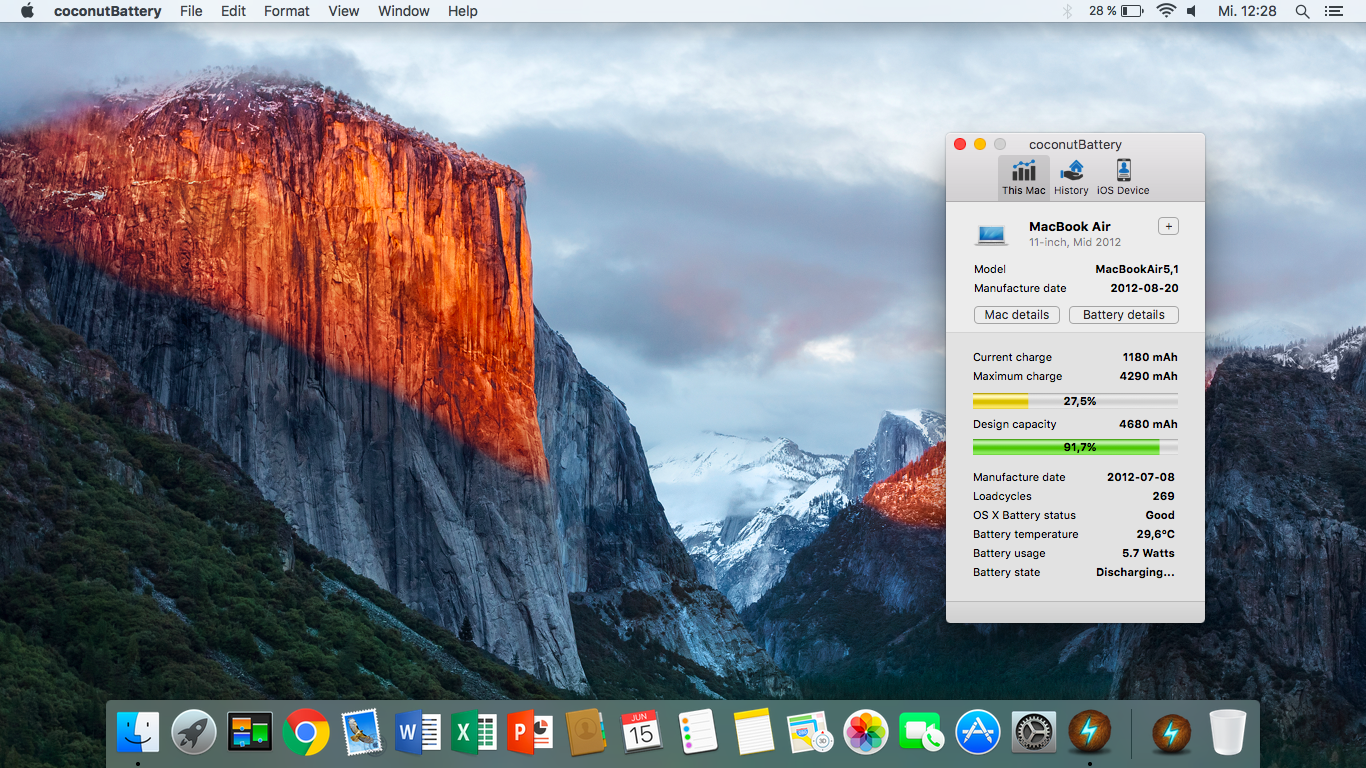Click the Discharging... battery state
1366x768 pixels.
[x=1135, y=572]
